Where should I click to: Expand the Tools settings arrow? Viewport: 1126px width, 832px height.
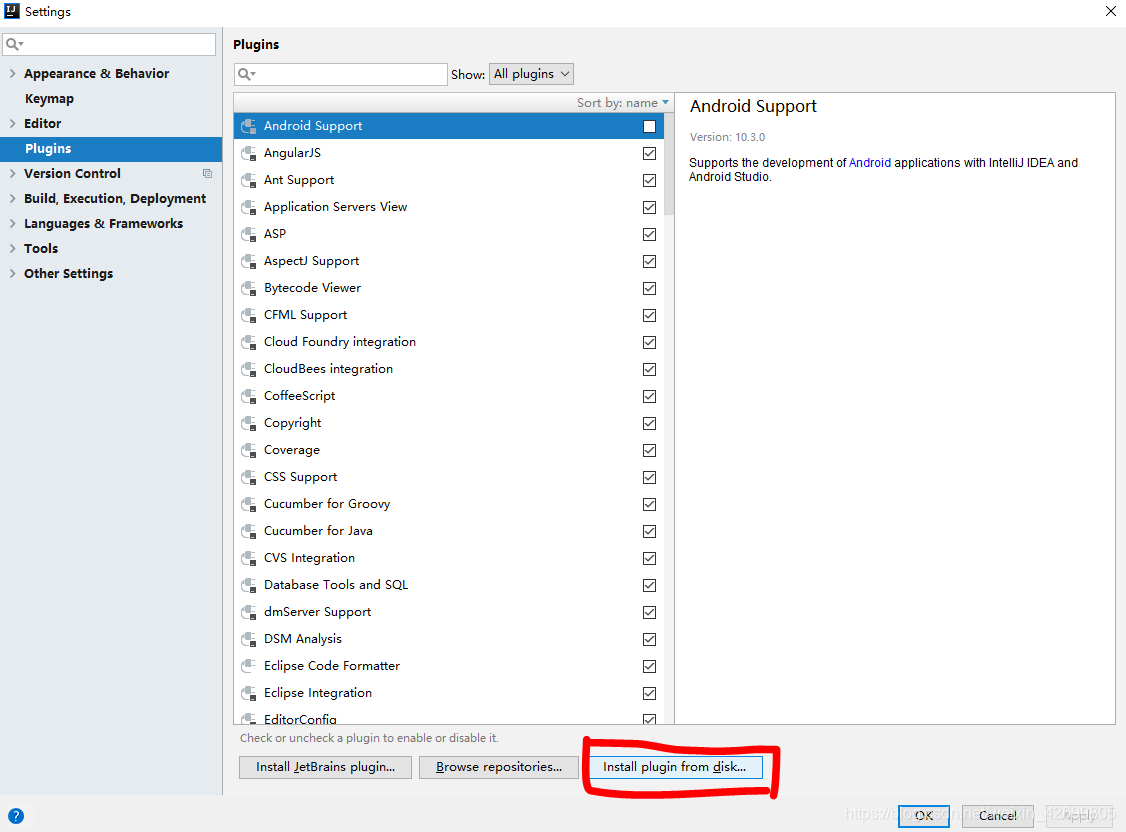pyautogui.click(x=12, y=248)
